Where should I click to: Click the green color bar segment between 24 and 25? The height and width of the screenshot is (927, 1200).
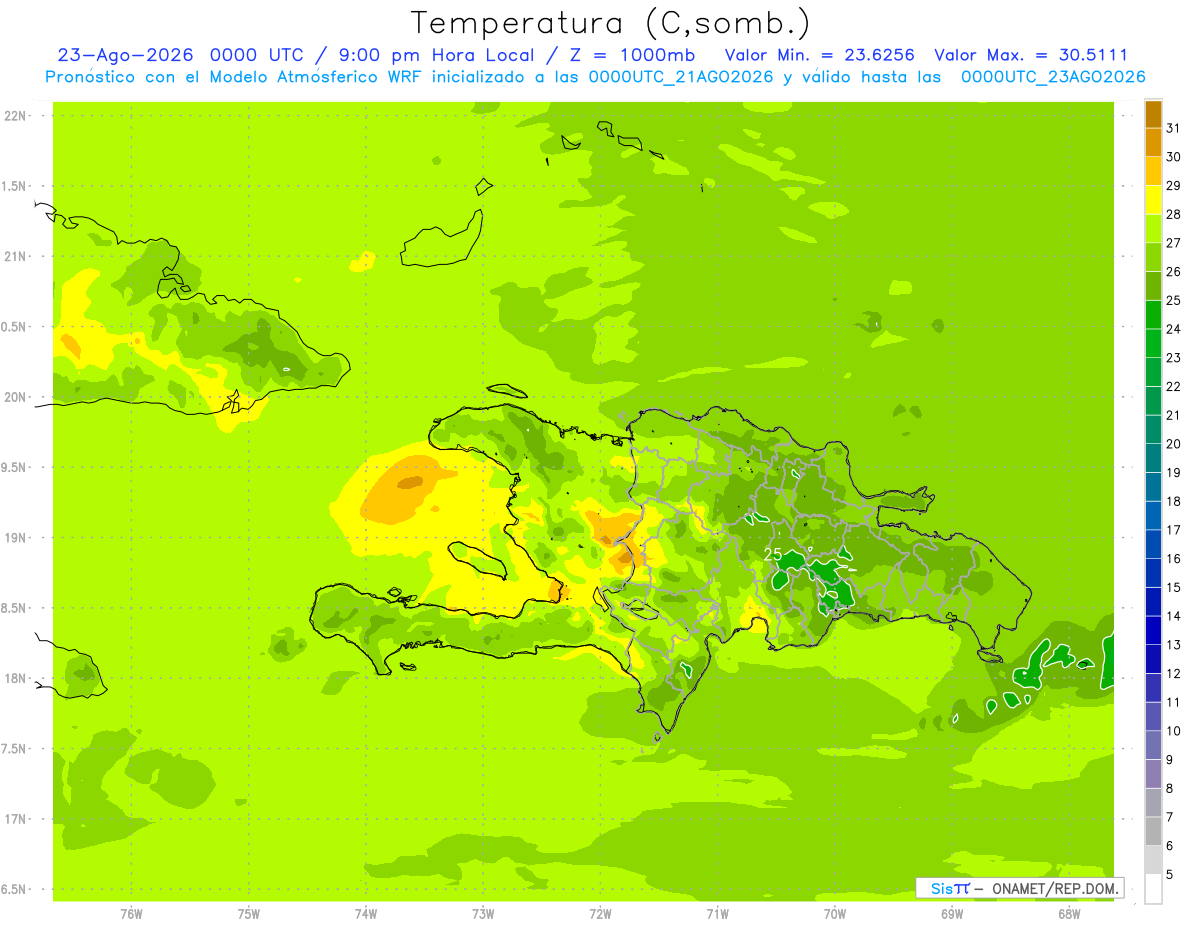(1153, 314)
